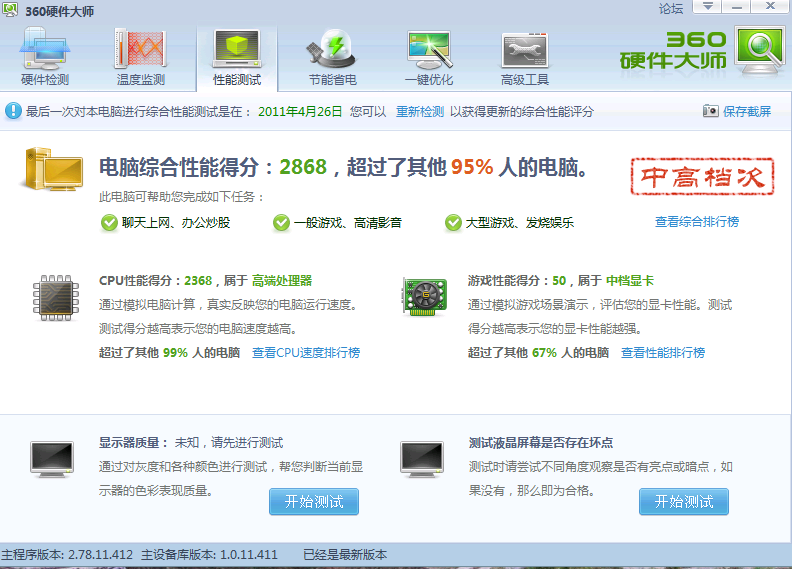792x569 pixels.
Task: Minimize the 360硬件大师 window
Action: (x=737, y=7)
